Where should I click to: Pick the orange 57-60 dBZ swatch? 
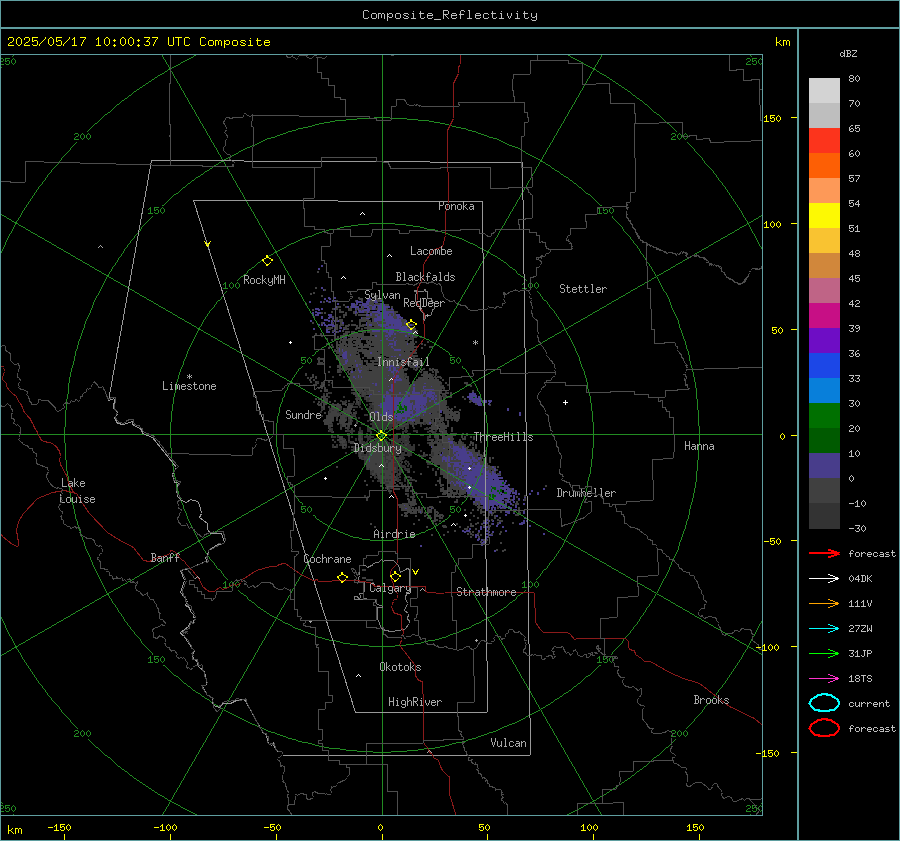[824, 166]
